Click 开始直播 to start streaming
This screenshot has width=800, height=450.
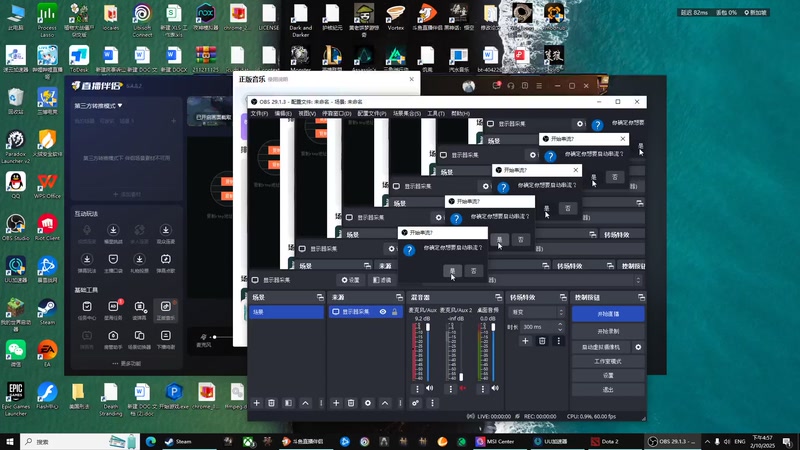608,314
